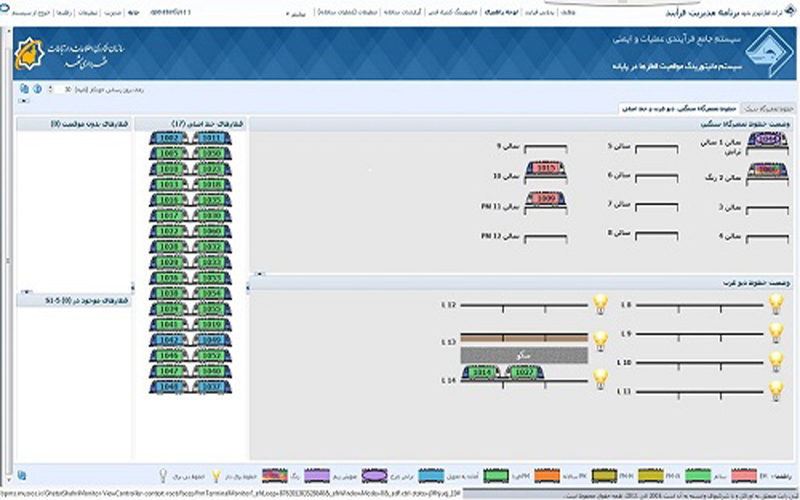Select train 1002 in main line list
The height and width of the screenshot is (500, 800).
point(169,138)
